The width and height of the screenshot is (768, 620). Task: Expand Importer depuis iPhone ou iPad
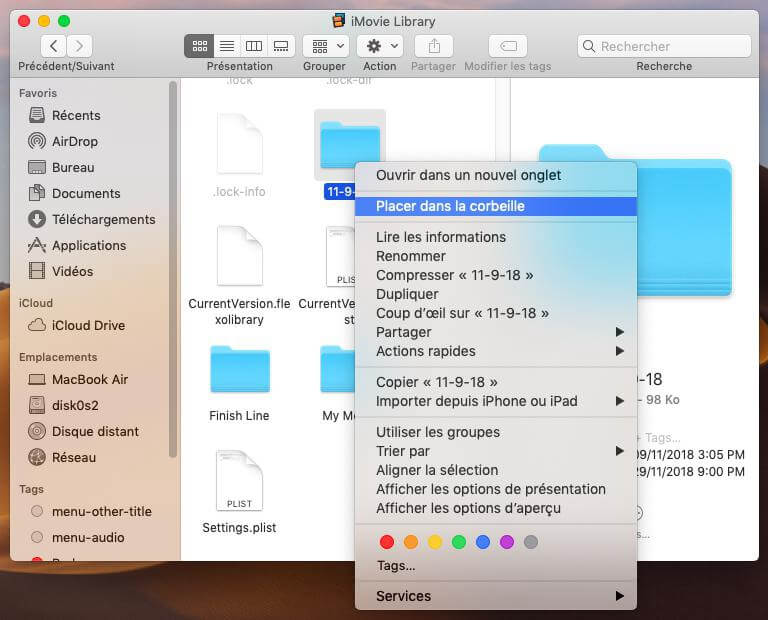point(496,401)
